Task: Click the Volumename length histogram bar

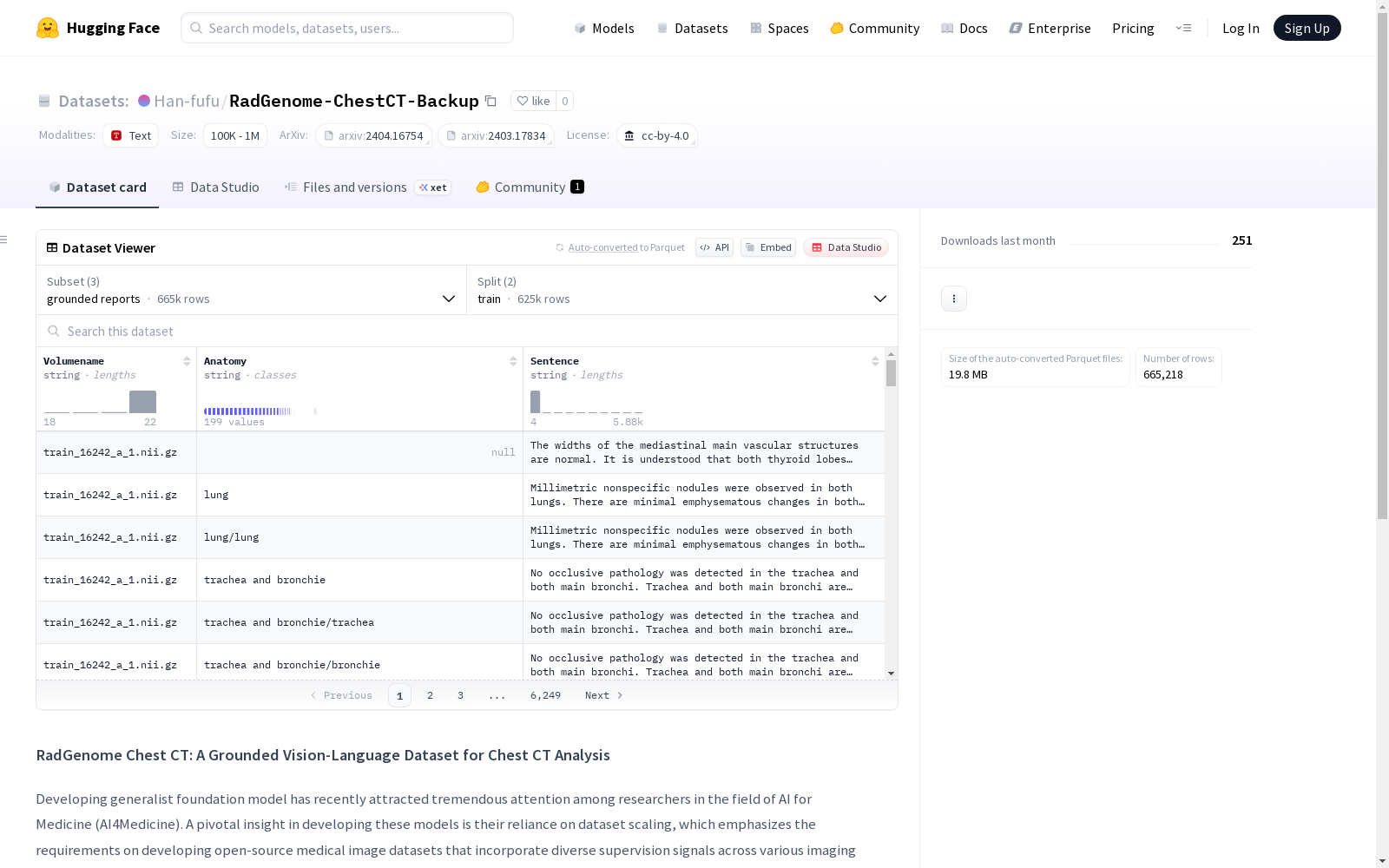Action: point(142,402)
